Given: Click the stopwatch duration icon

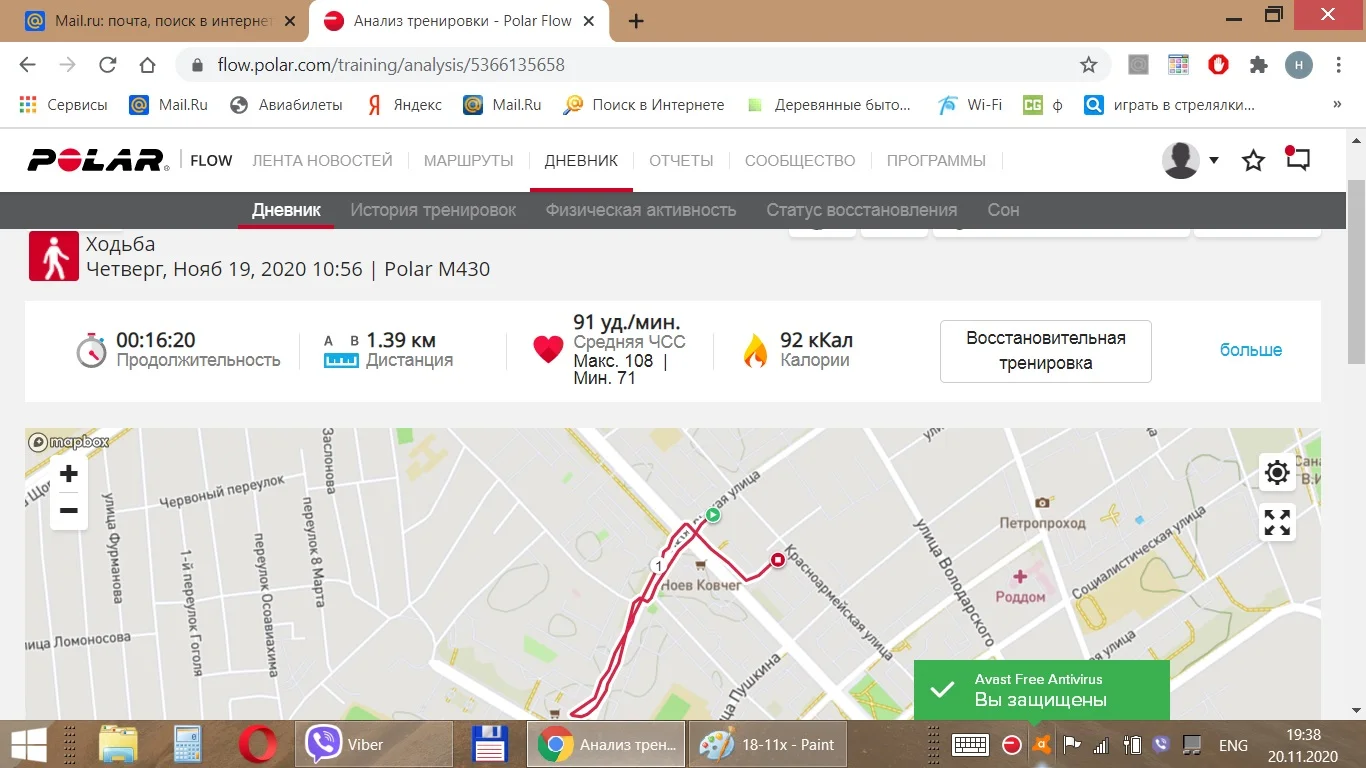Looking at the screenshot, I should [x=91, y=350].
